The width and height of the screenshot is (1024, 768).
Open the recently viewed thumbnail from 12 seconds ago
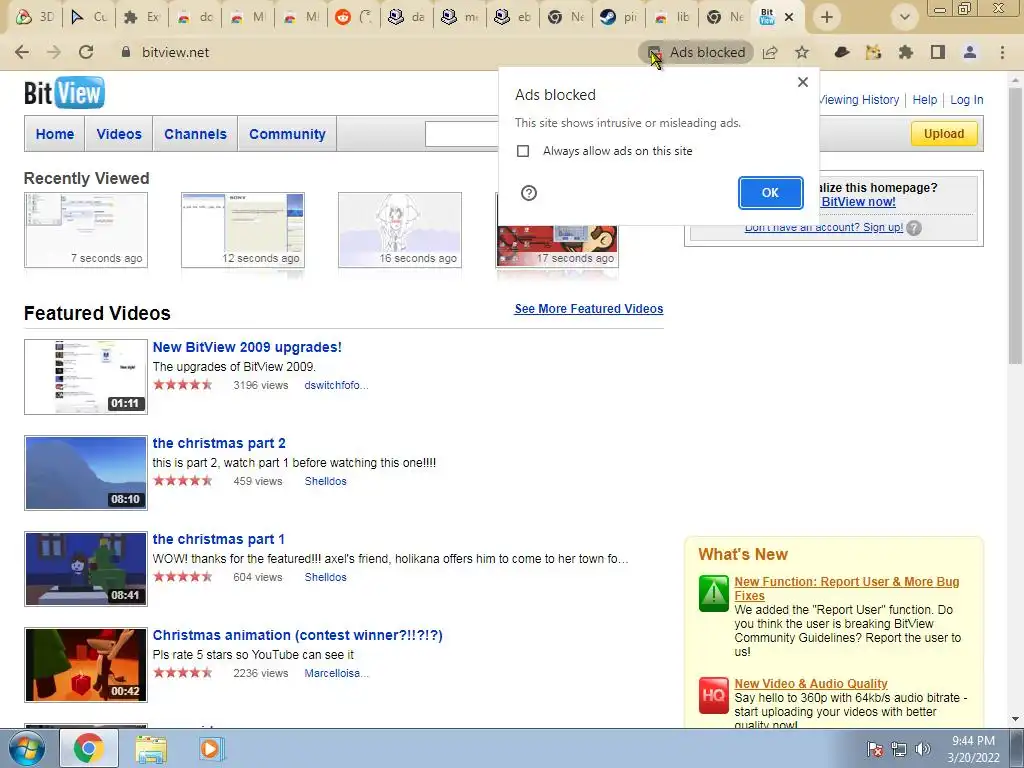(x=243, y=230)
